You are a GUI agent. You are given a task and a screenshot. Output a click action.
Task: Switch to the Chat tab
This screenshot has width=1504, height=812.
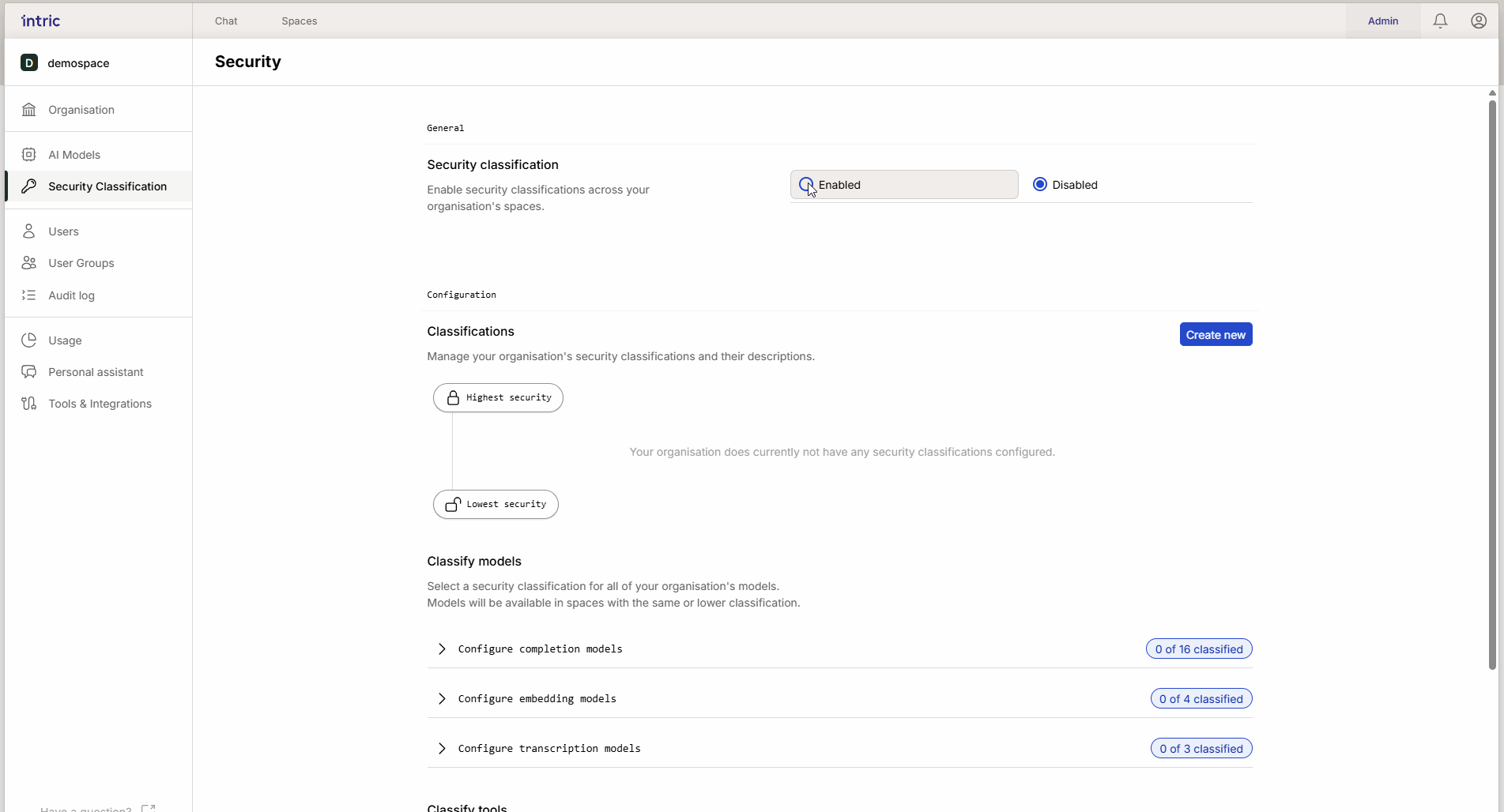click(226, 21)
